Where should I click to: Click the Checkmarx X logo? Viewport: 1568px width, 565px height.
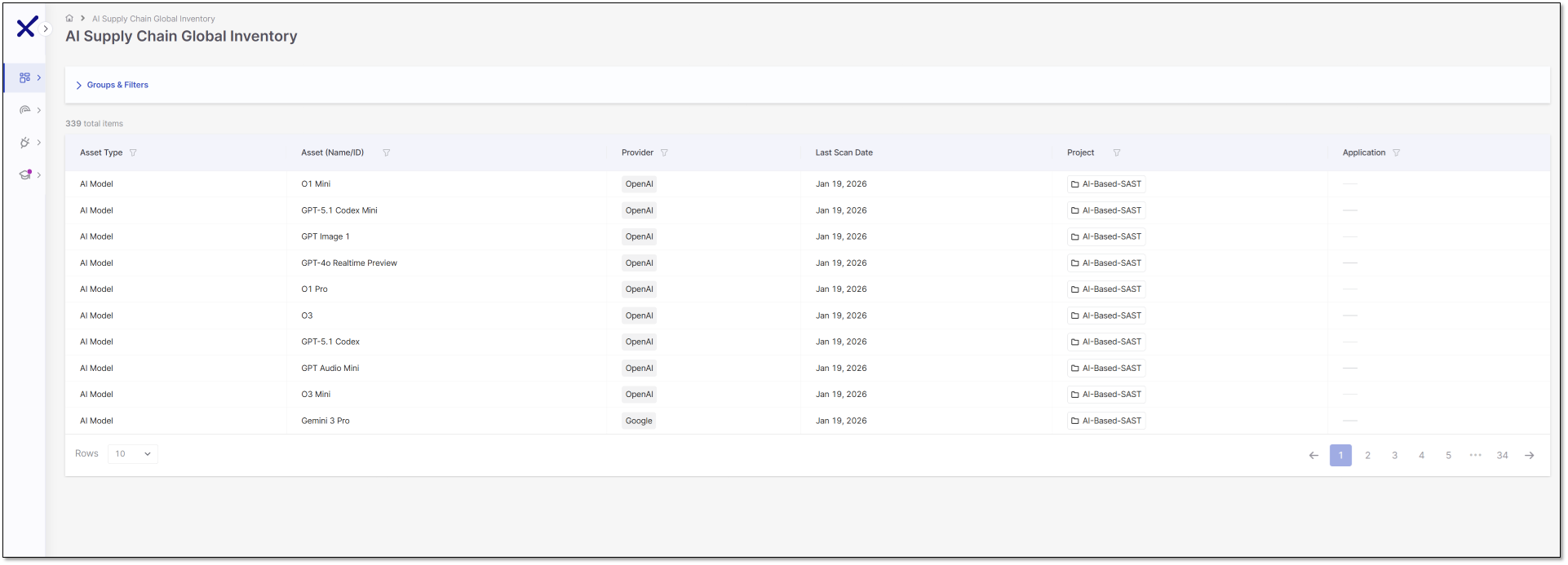pyautogui.click(x=26, y=28)
